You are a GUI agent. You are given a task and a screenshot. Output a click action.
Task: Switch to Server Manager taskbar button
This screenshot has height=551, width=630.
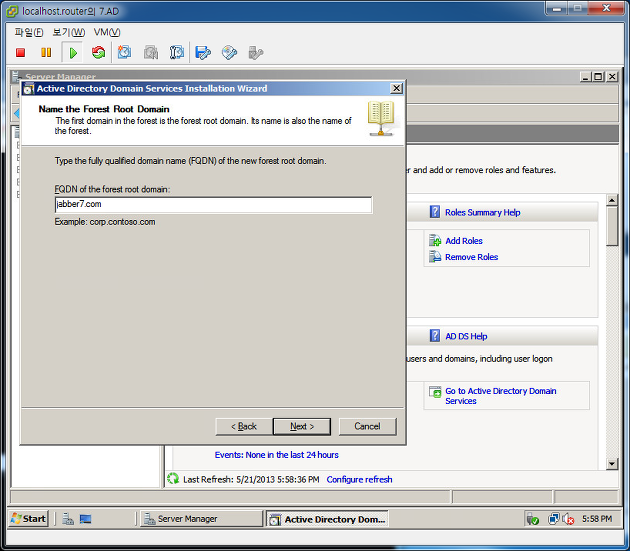tap(201, 519)
